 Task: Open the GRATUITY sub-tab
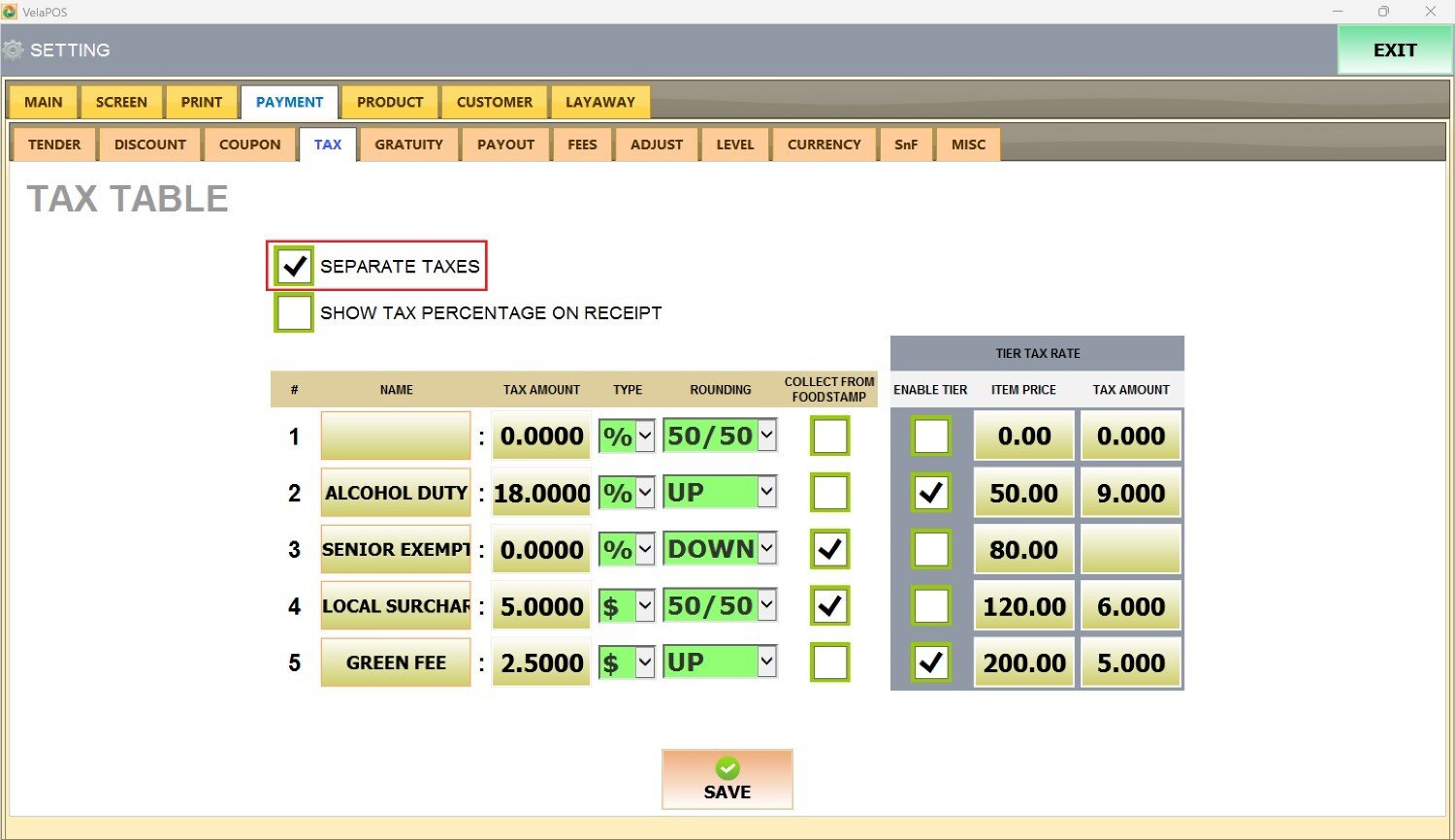click(x=408, y=145)
